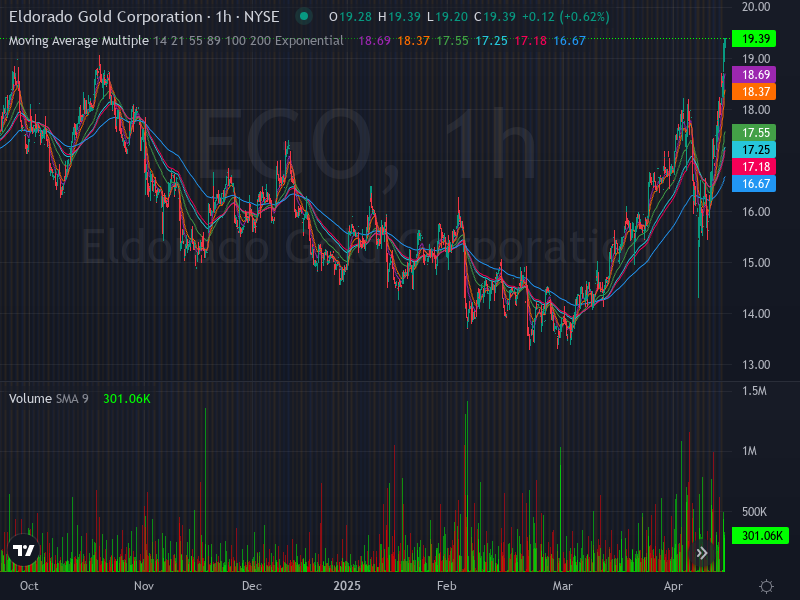This screenshot has width=800, height=600.
Task: Click the Feb label on time axis
Action: [x=446, y=586]
